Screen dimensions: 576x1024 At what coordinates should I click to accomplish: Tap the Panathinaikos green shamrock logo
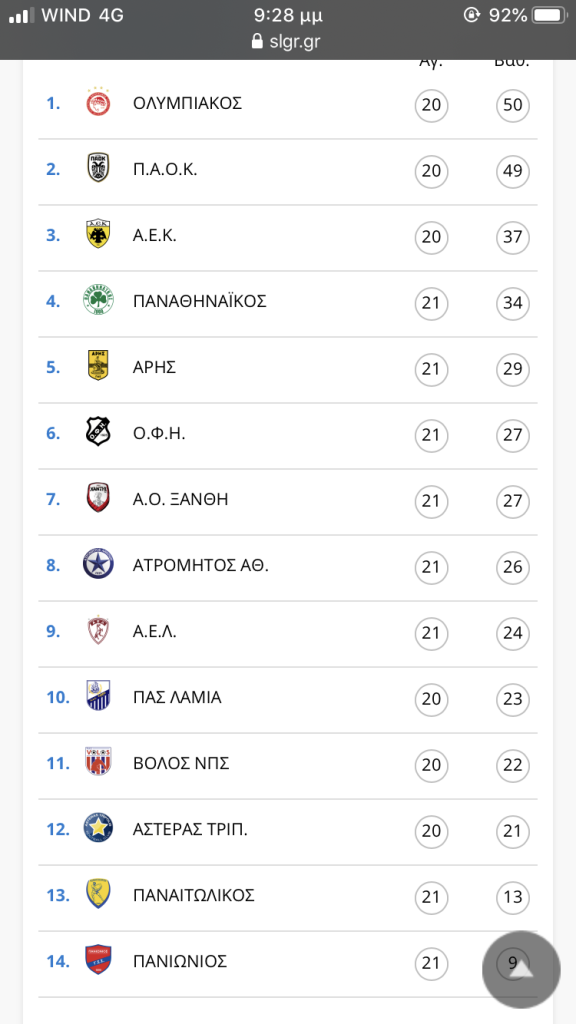[x=99, y=300]
